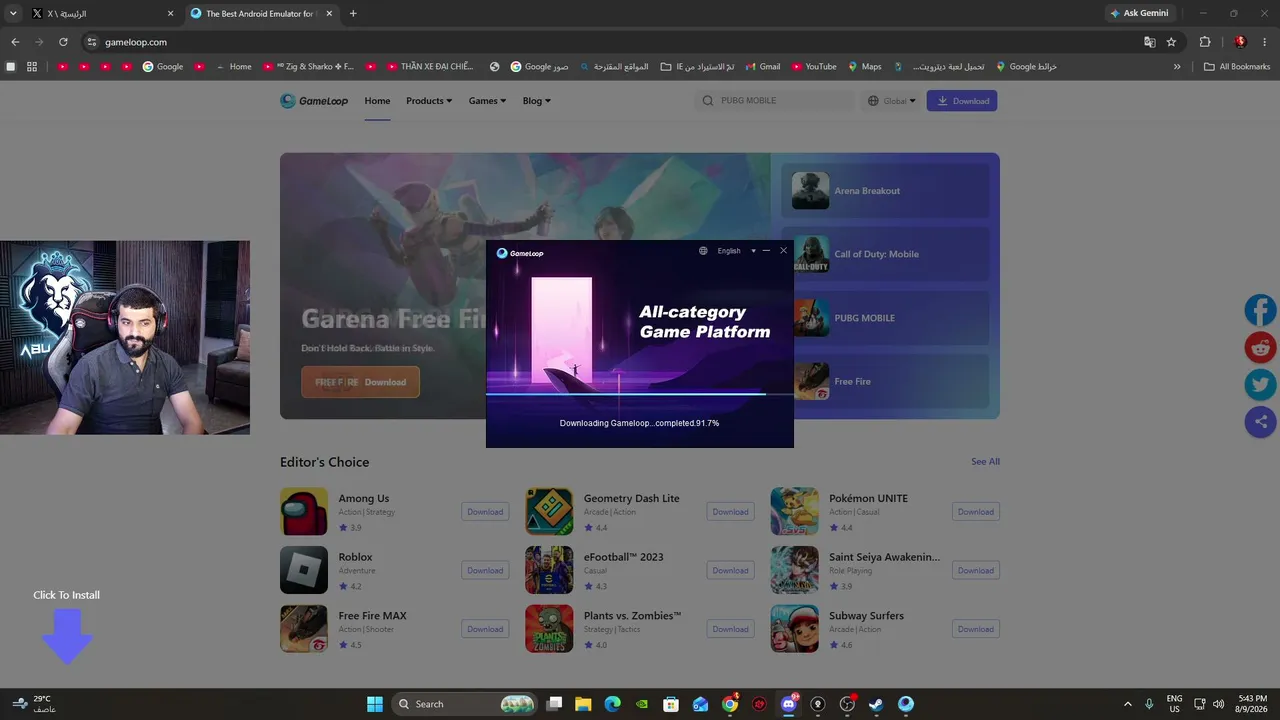Viewport: 1280px width, 720px height.
Task: Show hidden system tray icons
Action: pyautogui.click(x=1128, y=704)
